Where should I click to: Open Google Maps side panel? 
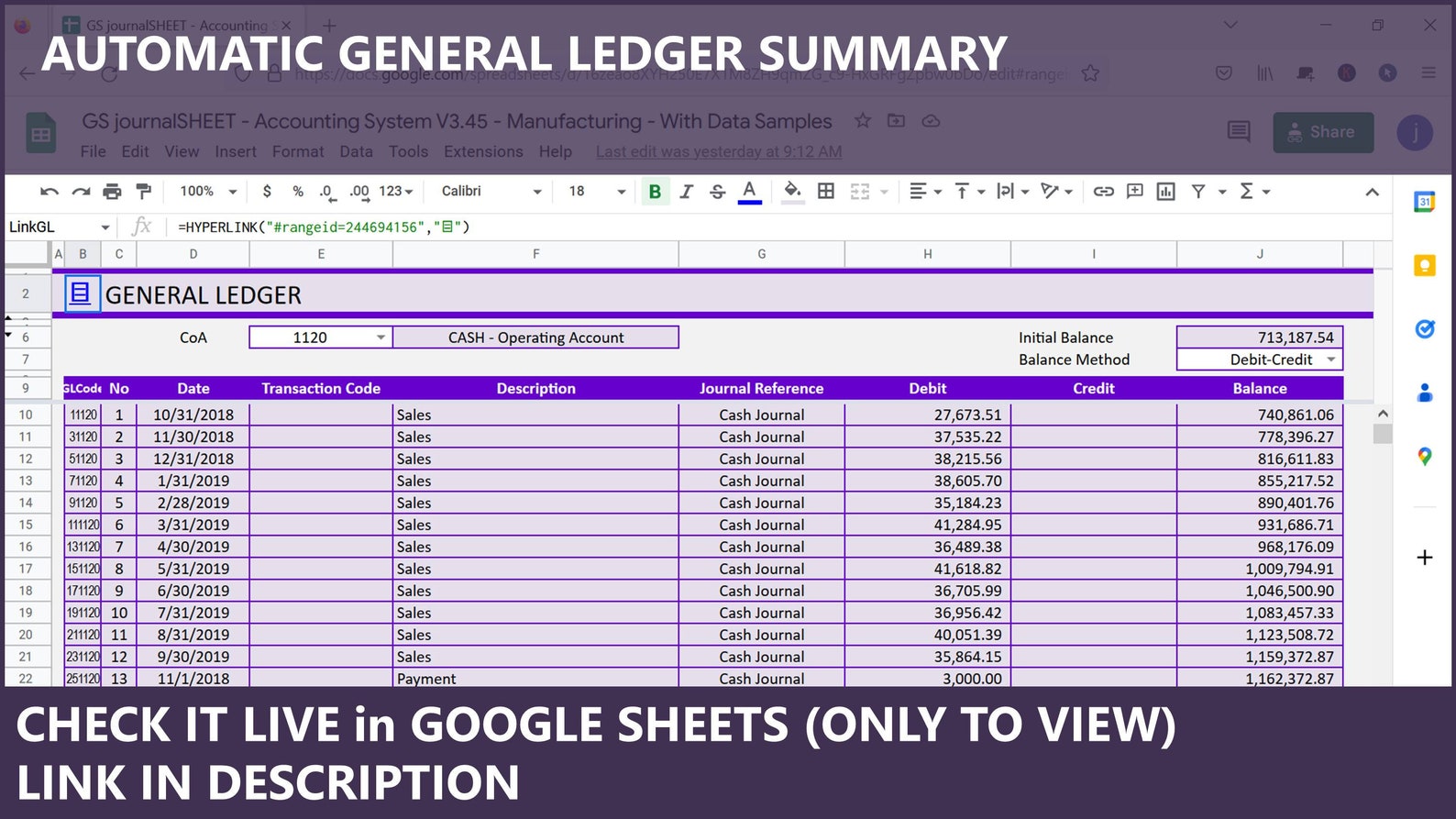pos(1424,456)
